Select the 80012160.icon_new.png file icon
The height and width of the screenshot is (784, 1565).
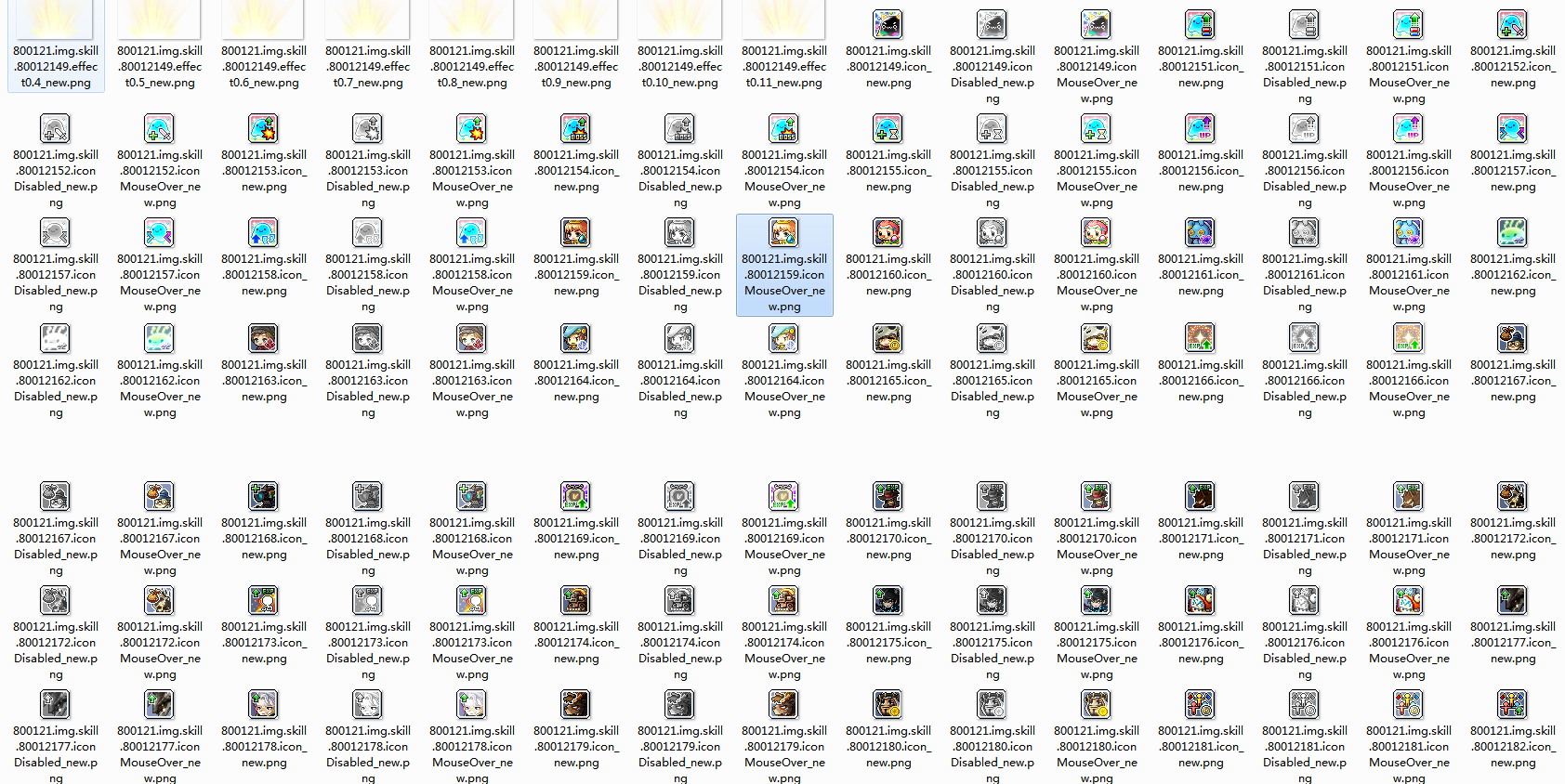888,232
